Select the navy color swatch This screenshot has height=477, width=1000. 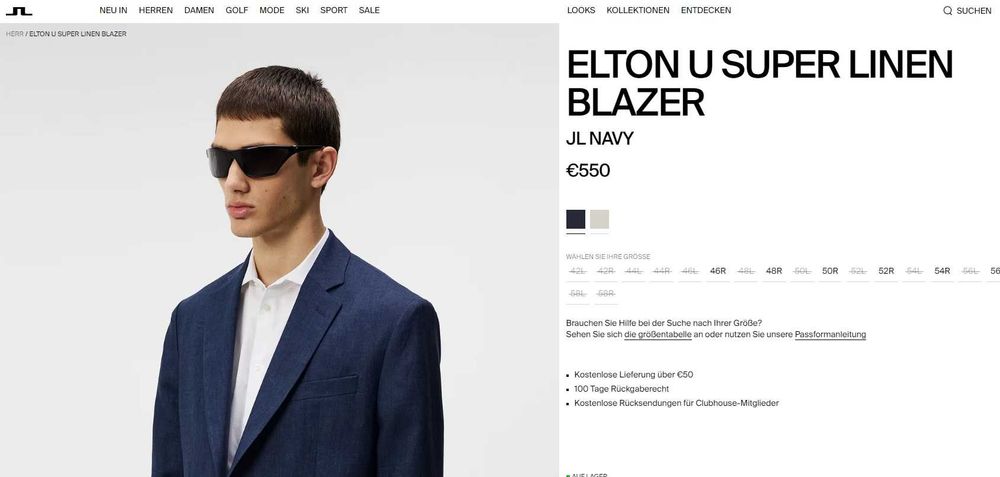coord(575,219)
